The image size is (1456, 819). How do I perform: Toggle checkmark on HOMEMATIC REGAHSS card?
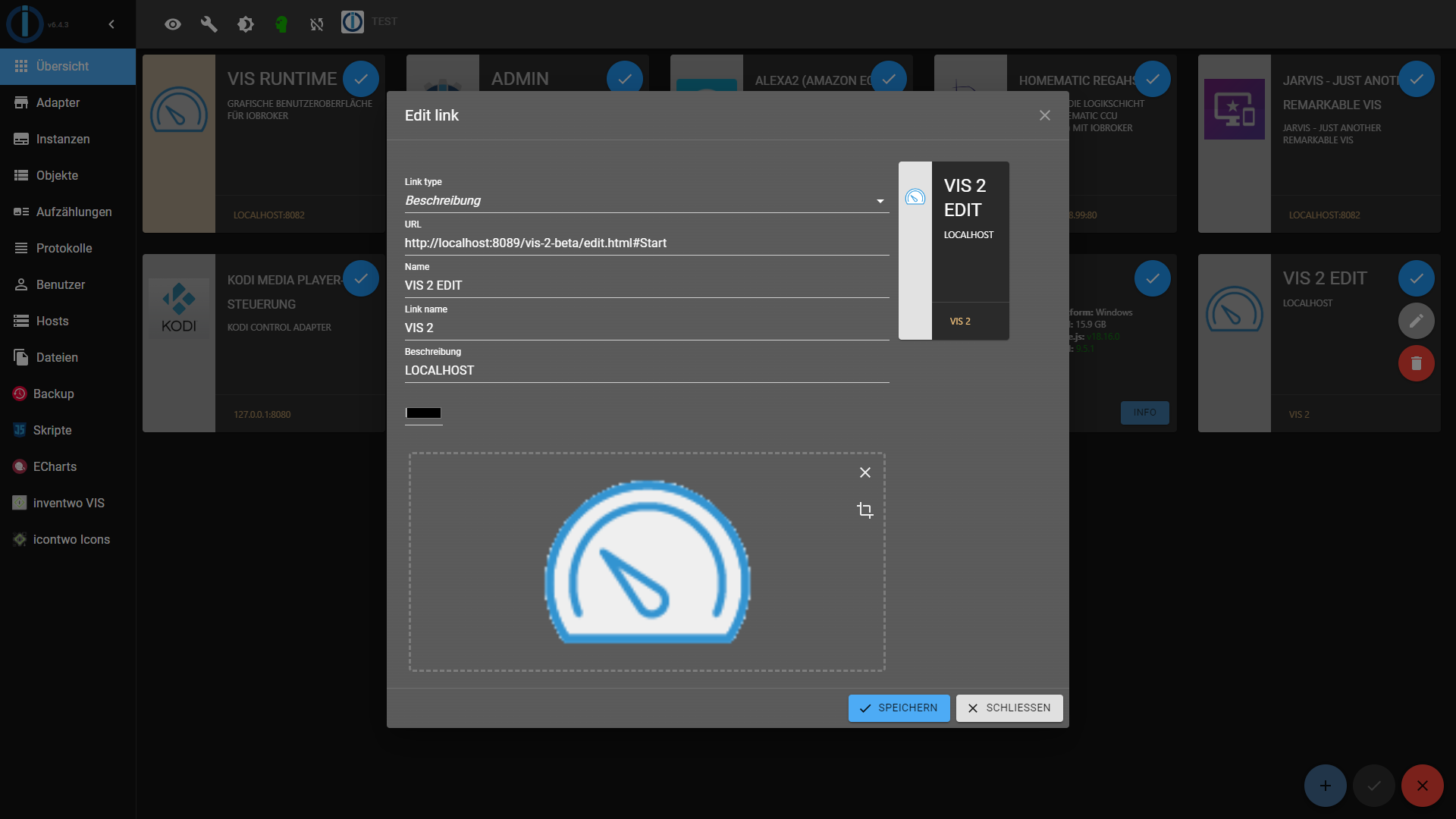1153,79
